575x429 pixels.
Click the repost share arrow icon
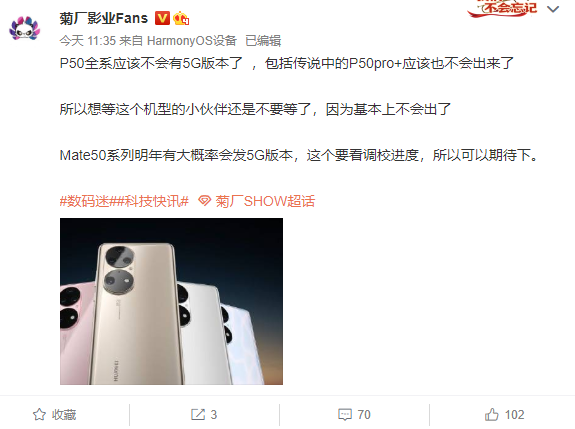pos(198,415)
